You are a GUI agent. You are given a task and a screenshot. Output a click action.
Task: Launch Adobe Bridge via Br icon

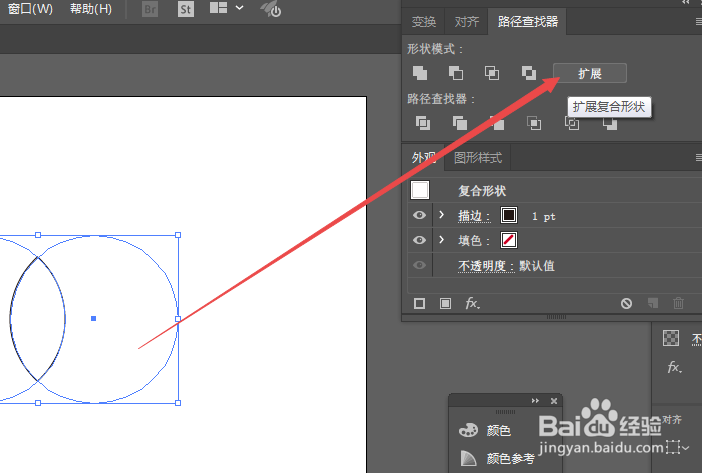click(150, 9)
